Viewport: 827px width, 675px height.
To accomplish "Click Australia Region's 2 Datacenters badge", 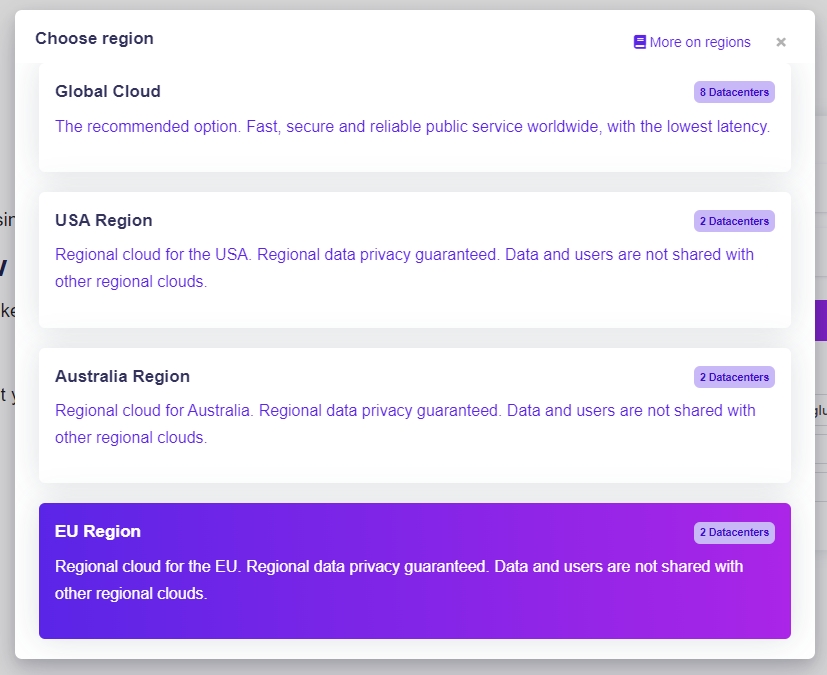I will point(734,377).
